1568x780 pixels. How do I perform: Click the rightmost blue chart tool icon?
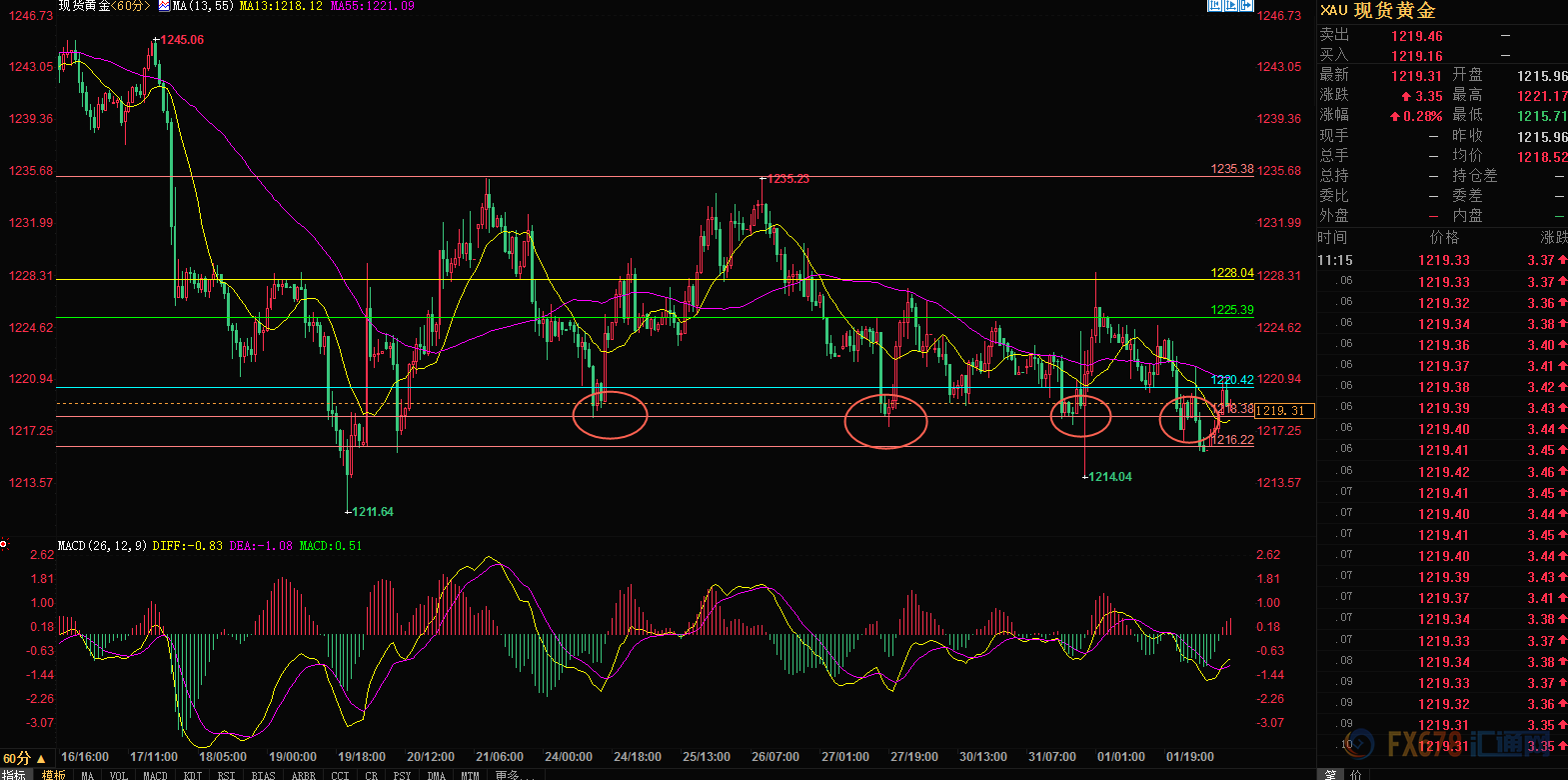(x=1246, y=6)
